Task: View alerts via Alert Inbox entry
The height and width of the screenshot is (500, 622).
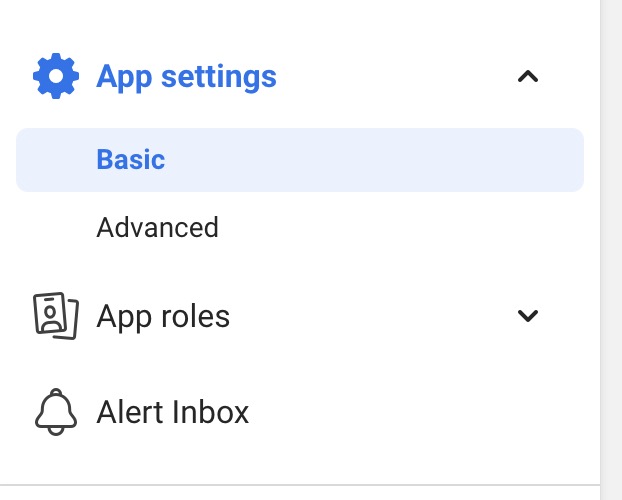Action: point(173,411)
